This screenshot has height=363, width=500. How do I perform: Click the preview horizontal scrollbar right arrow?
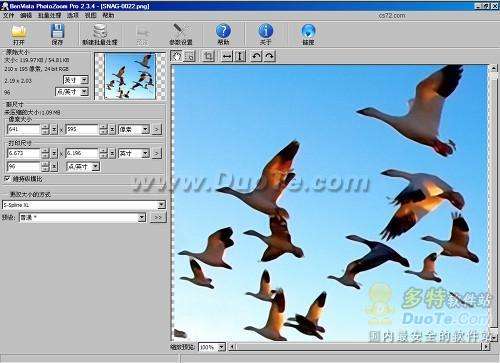click(486, 347)
